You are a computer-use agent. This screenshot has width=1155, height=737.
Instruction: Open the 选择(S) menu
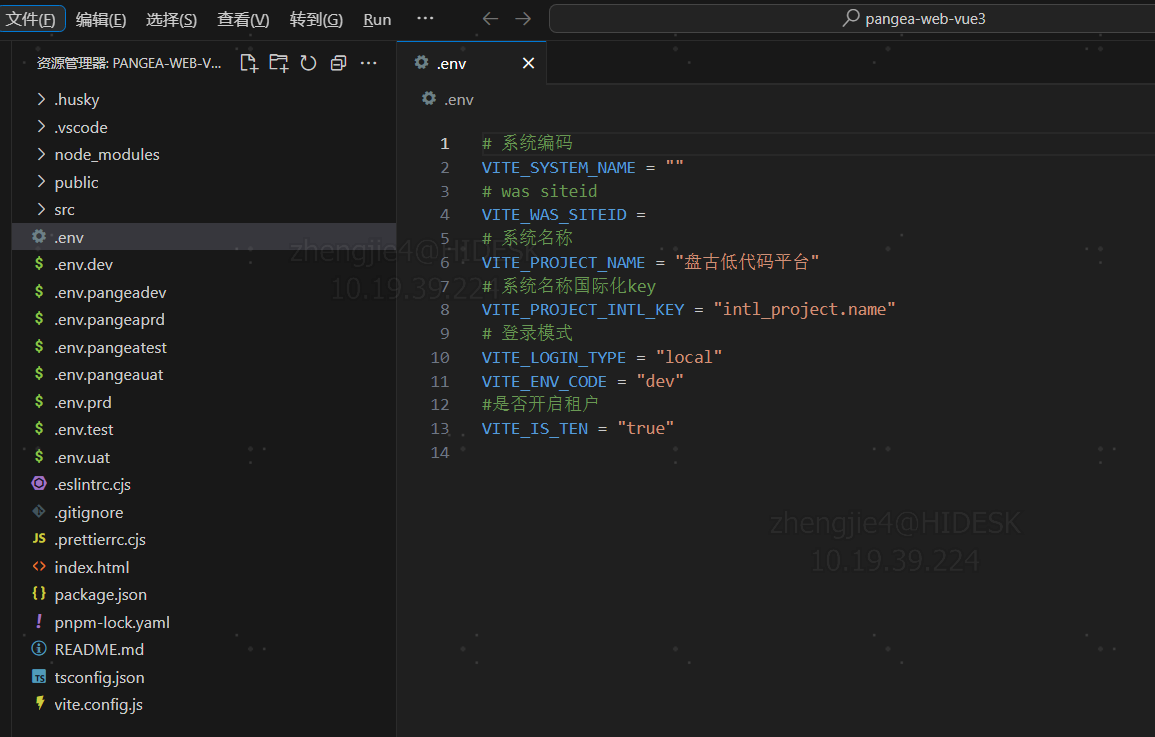(x=172, y=19)
